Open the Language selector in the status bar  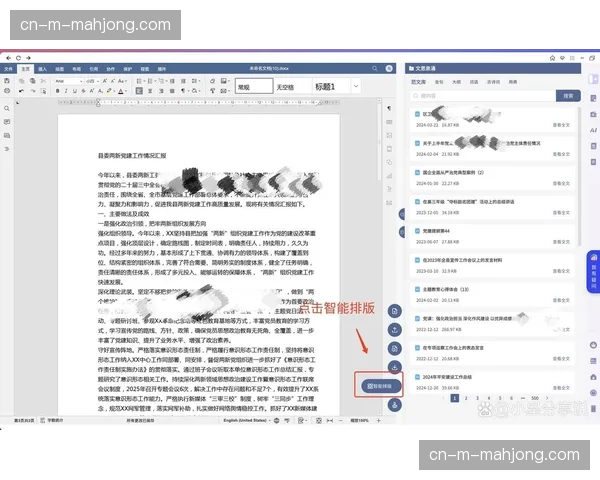click(x=247, y=420)
